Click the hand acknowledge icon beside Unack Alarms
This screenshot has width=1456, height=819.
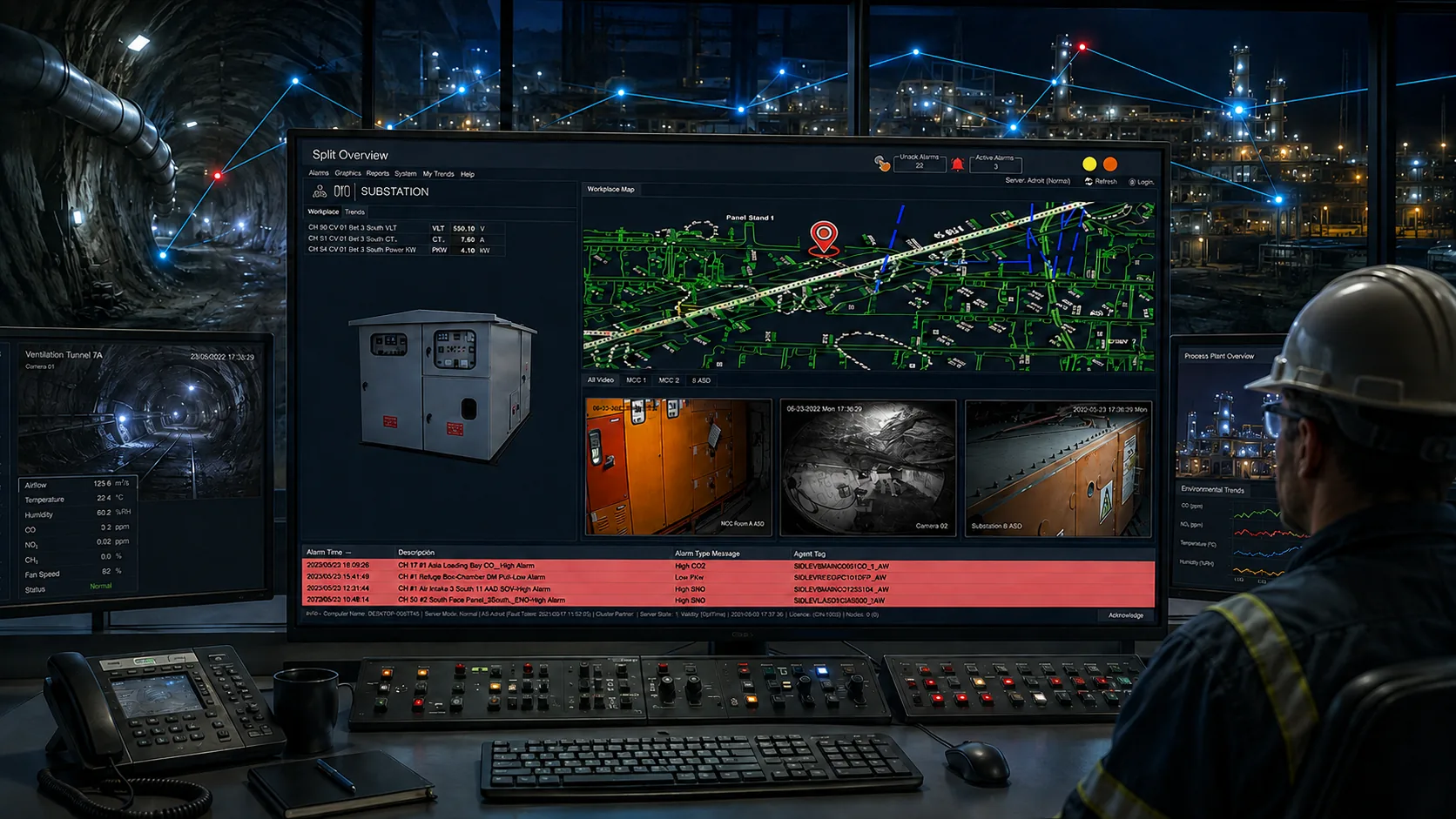tap(882, 164)
